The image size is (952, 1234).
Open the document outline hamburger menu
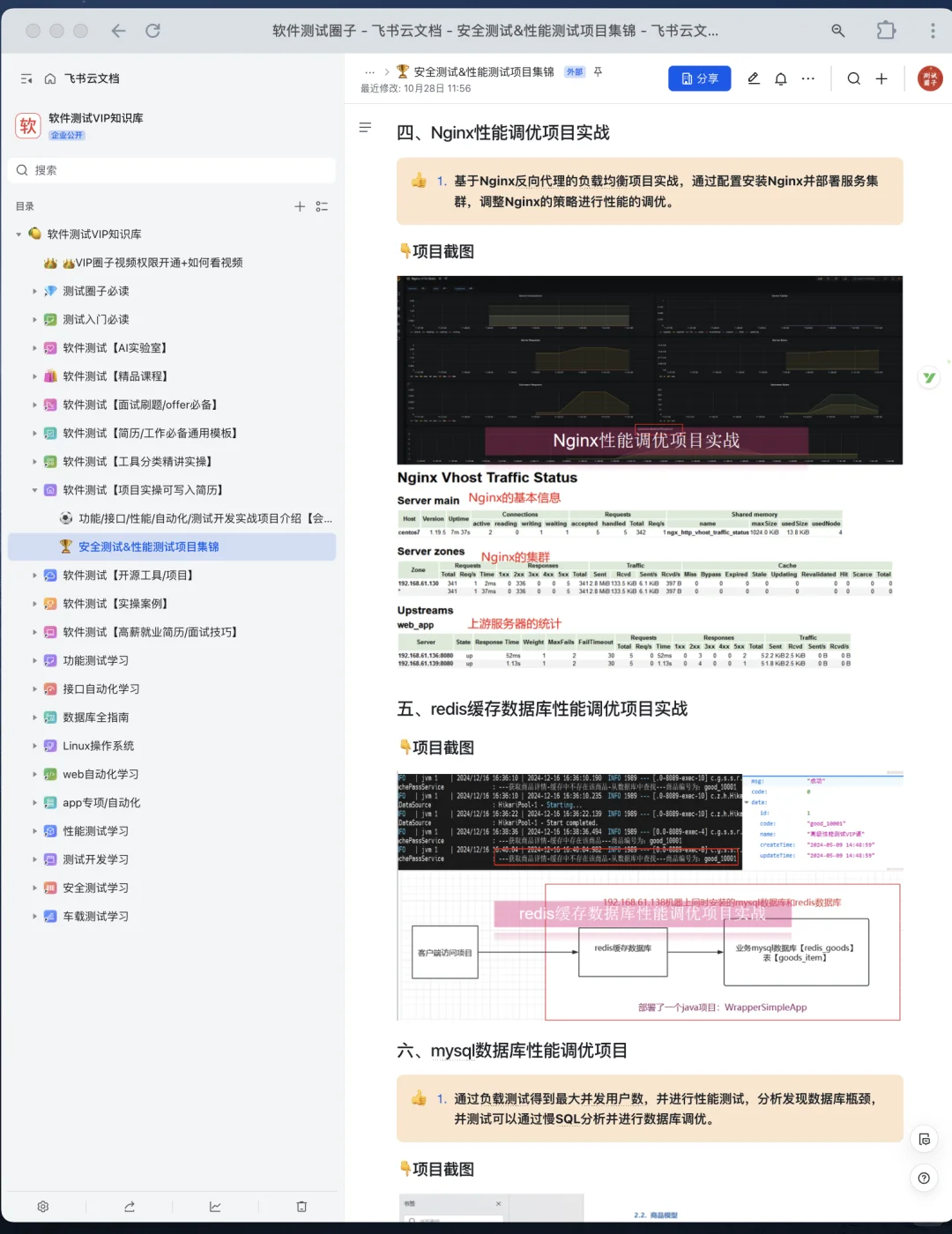tap(365, 128)
